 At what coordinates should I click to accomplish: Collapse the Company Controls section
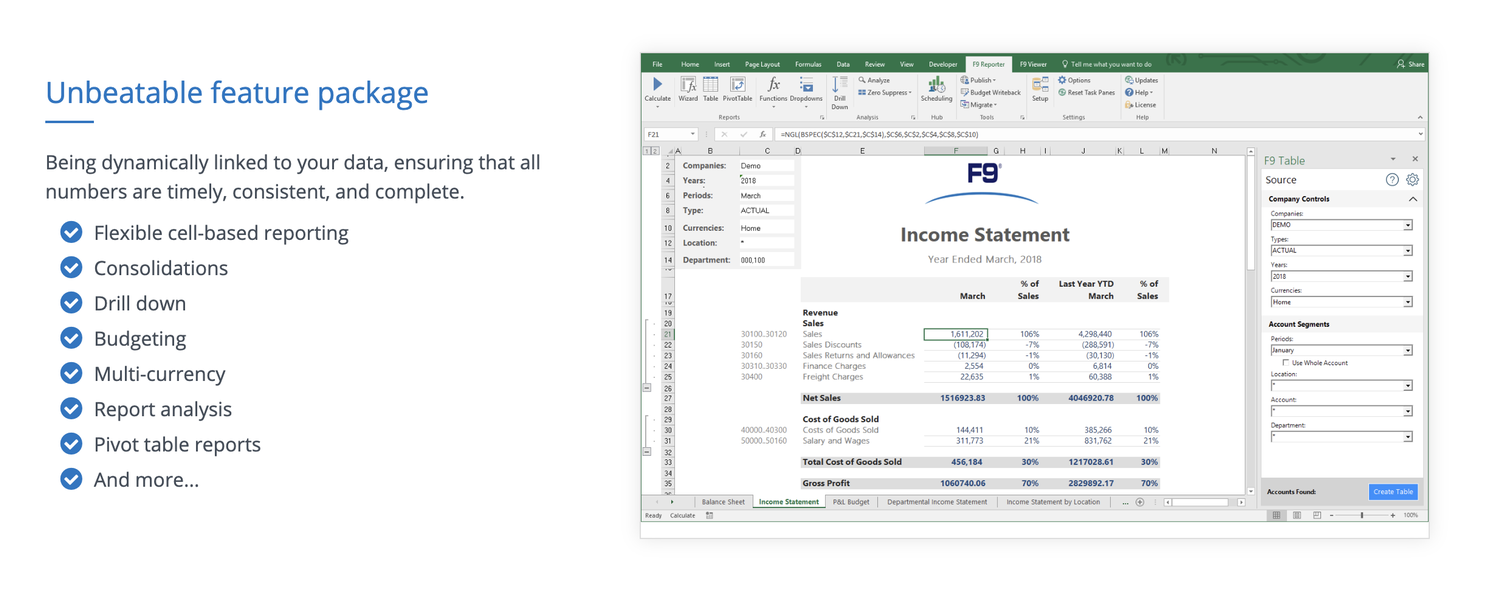(x=1413, y=198)
